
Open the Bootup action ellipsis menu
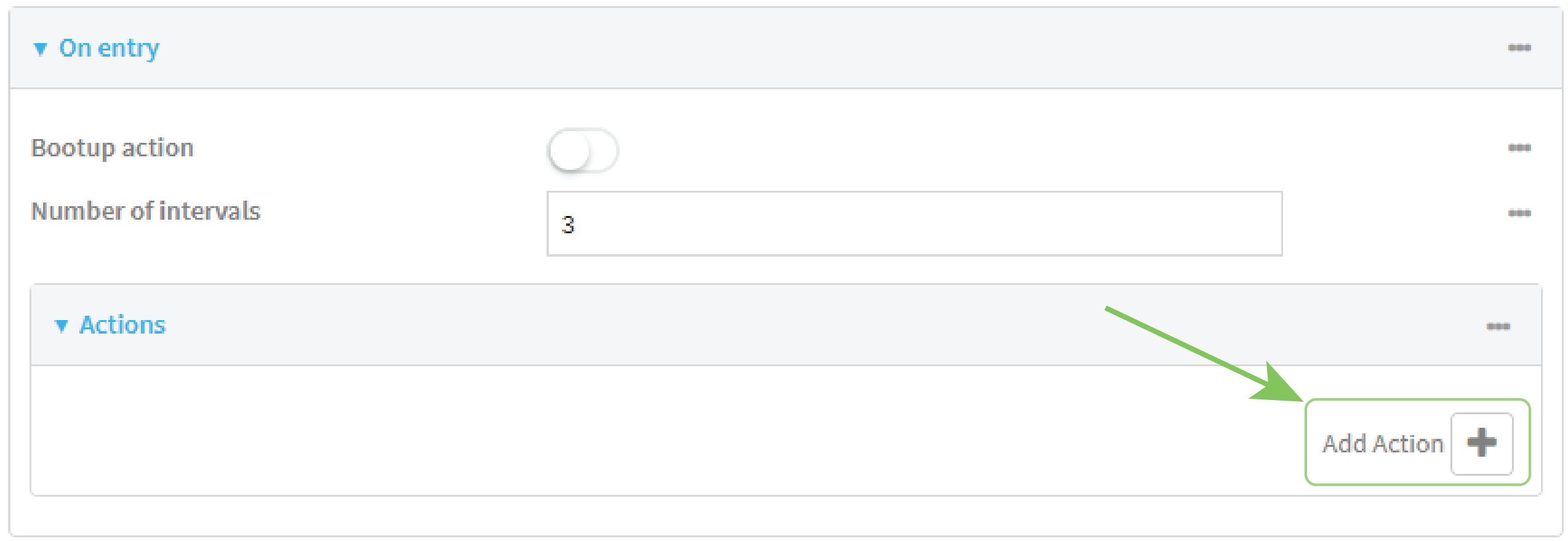1519,148
